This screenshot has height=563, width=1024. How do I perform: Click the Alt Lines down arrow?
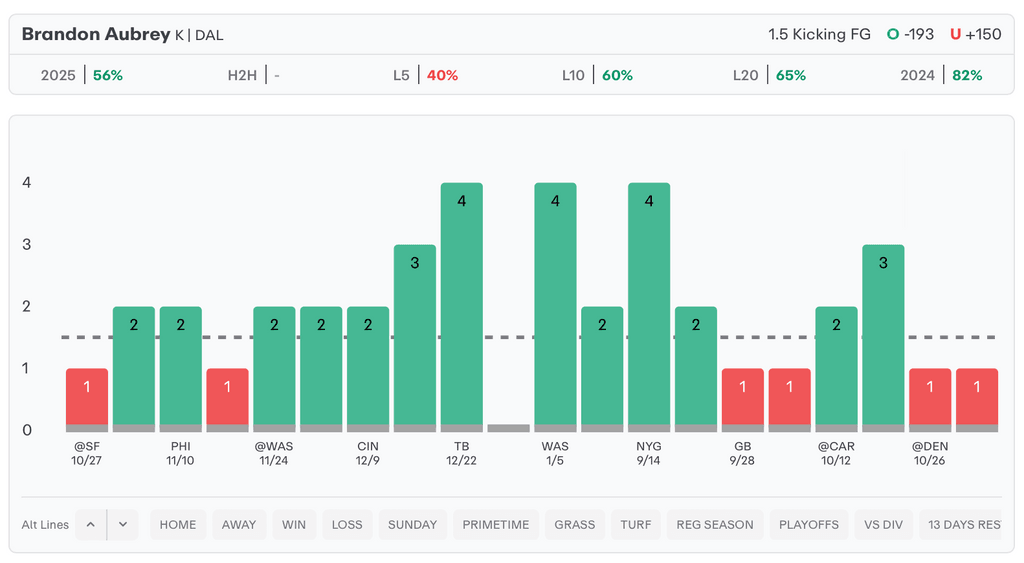[x=122, y=524]
